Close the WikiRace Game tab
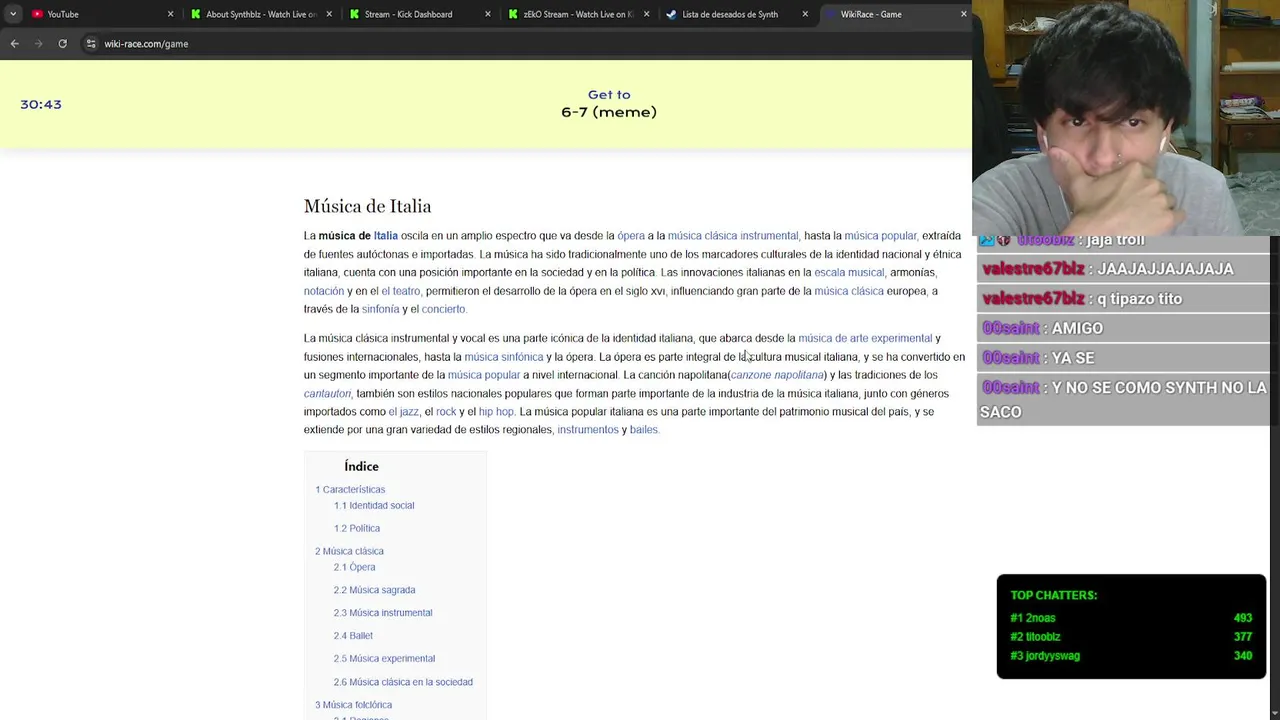The height and width of the screenshot is (720, 1280). [963, 14]
